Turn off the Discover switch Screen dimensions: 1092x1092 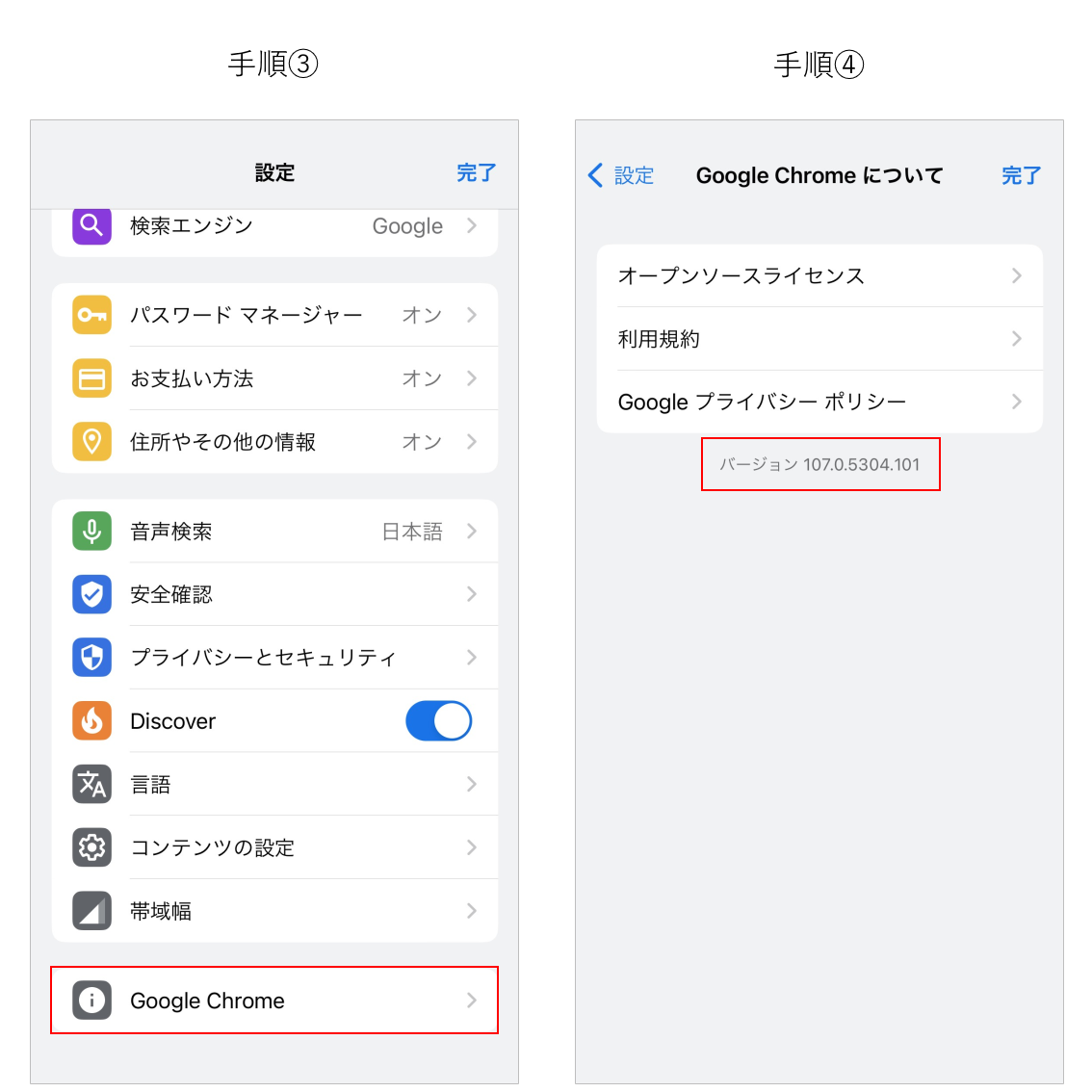[x=439, y=721]
